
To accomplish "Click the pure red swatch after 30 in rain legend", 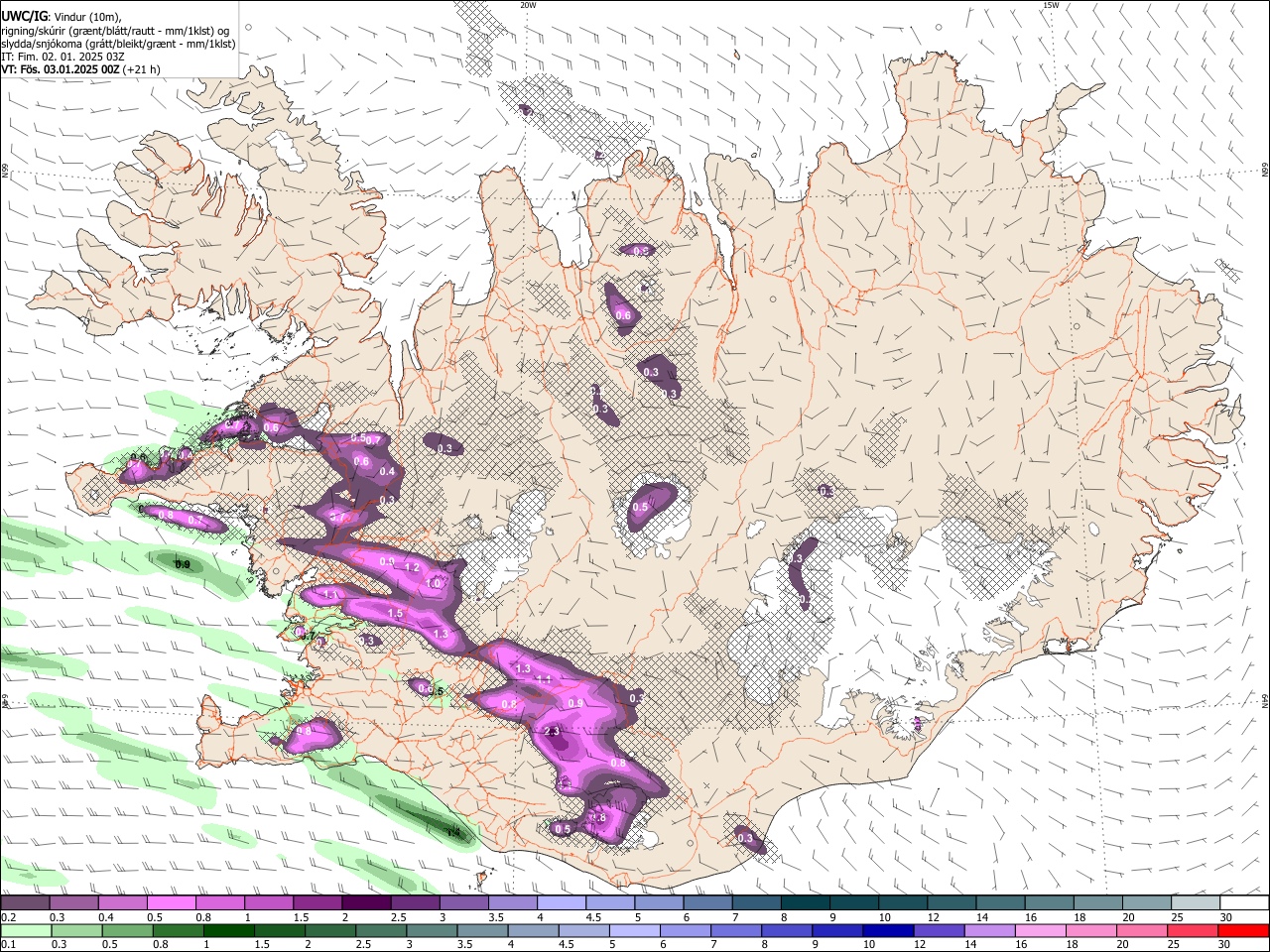I will [1243, 930].
